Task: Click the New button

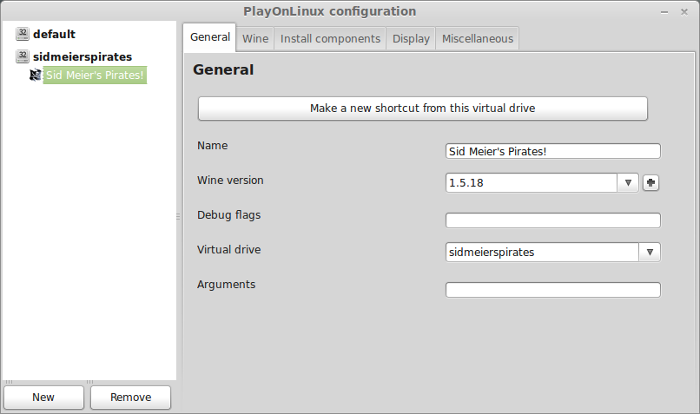Action: (43, 397)
